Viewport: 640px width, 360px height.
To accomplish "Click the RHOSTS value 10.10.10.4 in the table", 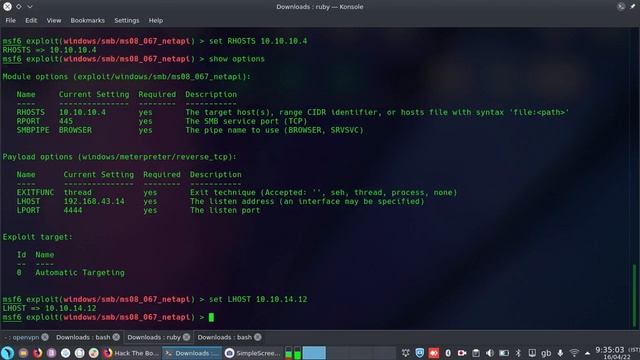I will pyautogui.click(x=82, y=112).
